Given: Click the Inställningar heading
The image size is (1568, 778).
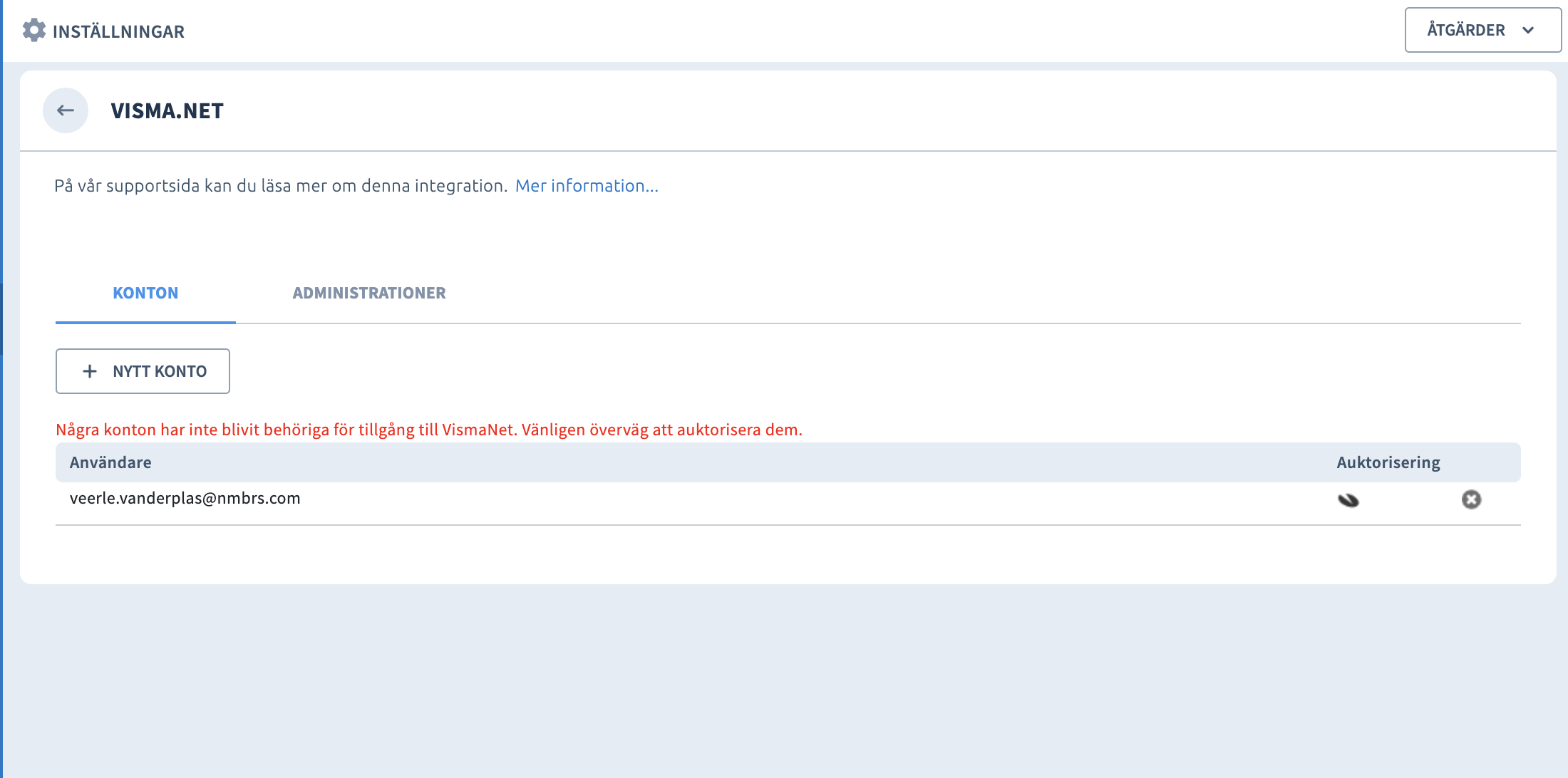Looking at the screenshot, I should pos(118,31).
